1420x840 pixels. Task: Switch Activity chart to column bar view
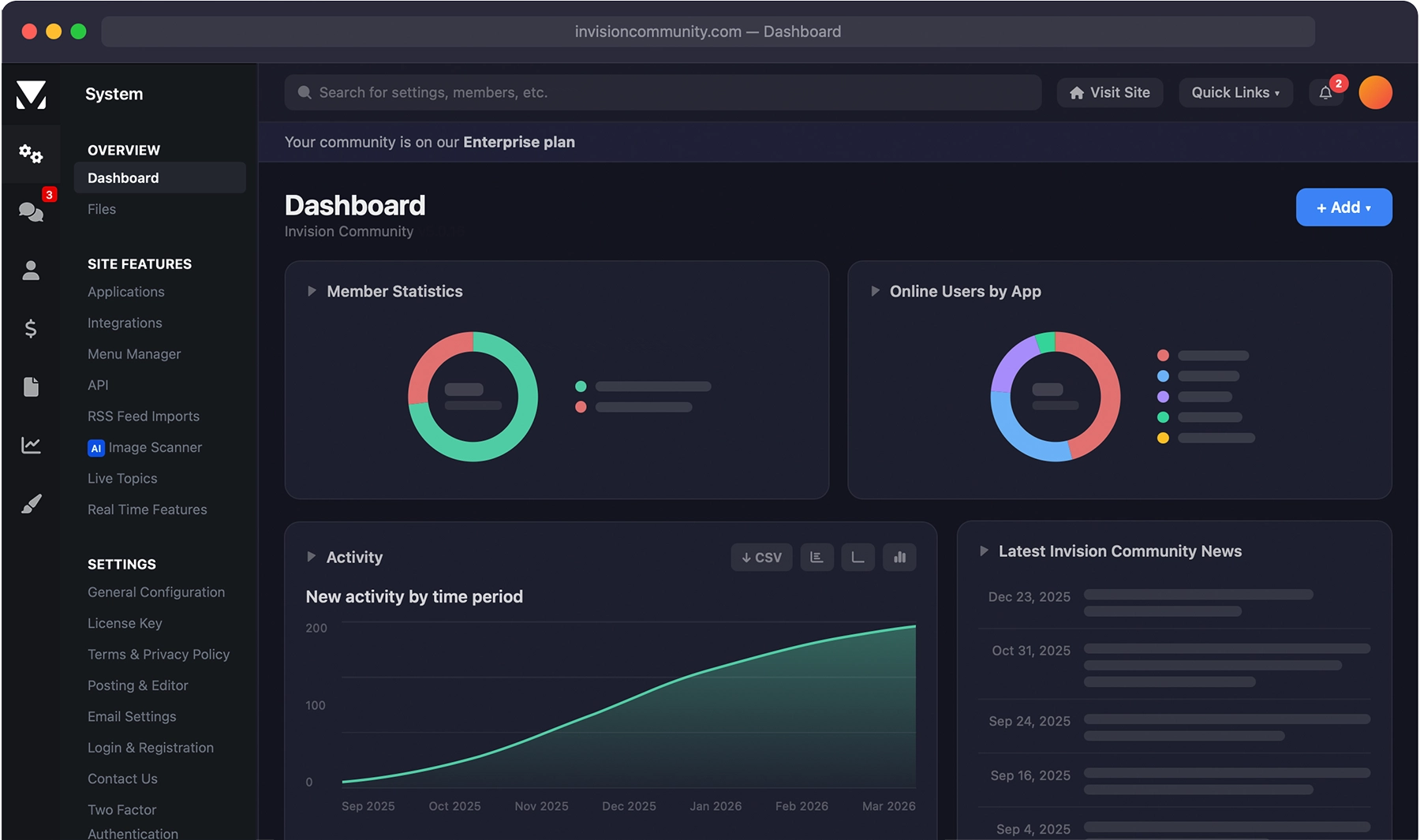pos(899,557)
